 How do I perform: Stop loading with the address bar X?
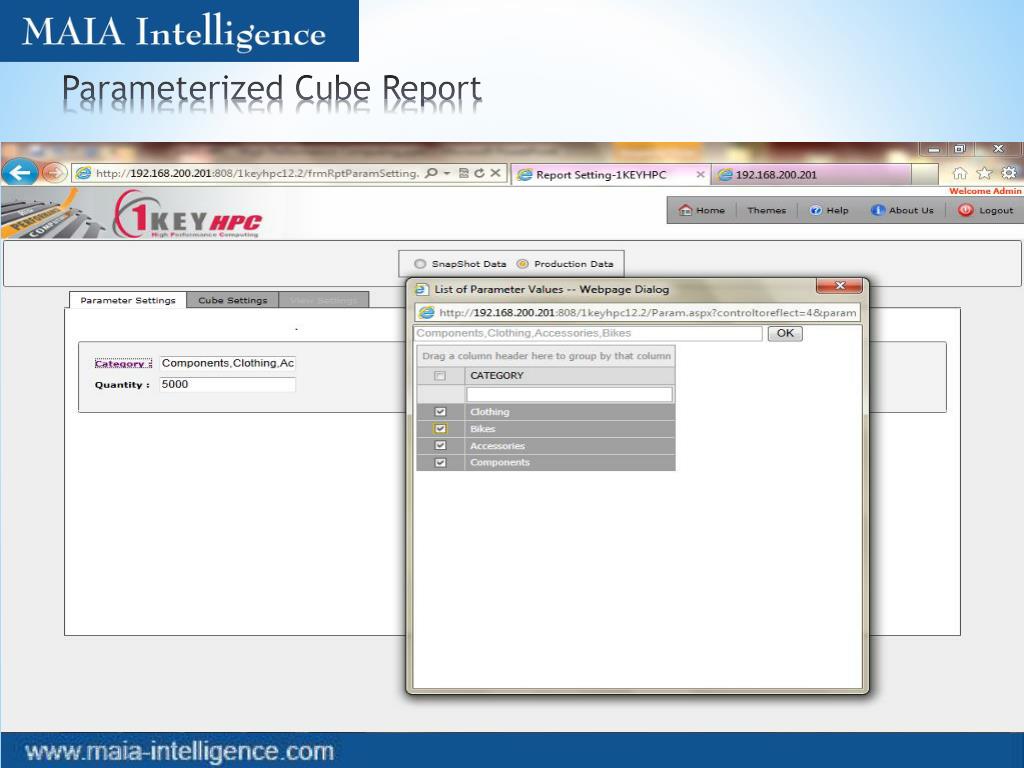pyautogui.click(x=495, y=173)
